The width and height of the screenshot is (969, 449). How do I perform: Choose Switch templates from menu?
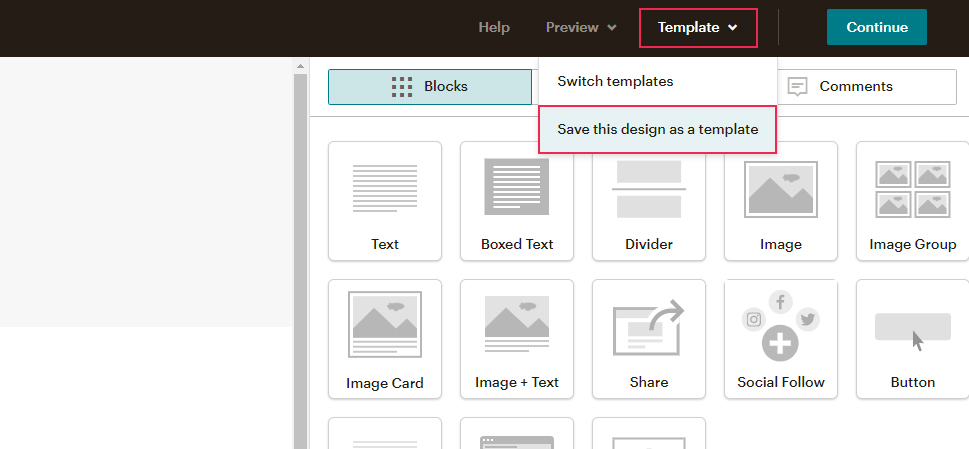click(x=658, y=82)
